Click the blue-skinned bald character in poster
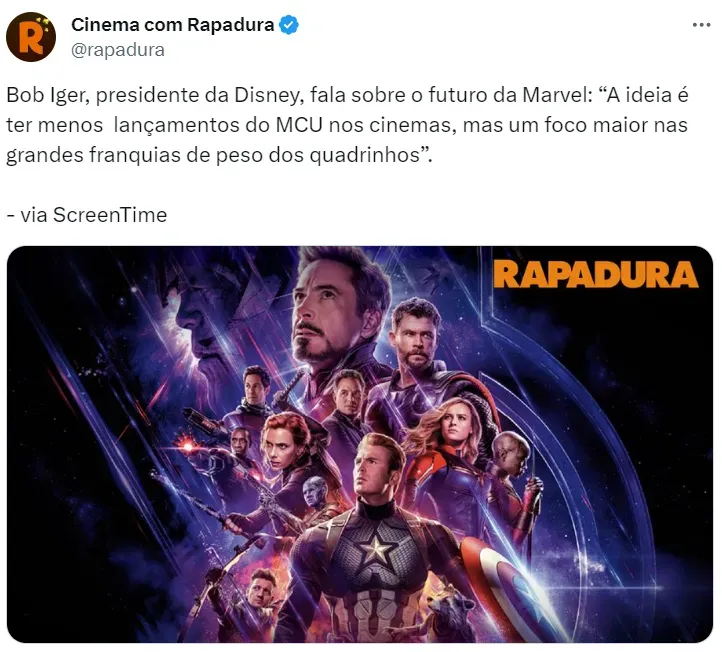The height and width of the screenshot is (652, 722). (314, 491)
